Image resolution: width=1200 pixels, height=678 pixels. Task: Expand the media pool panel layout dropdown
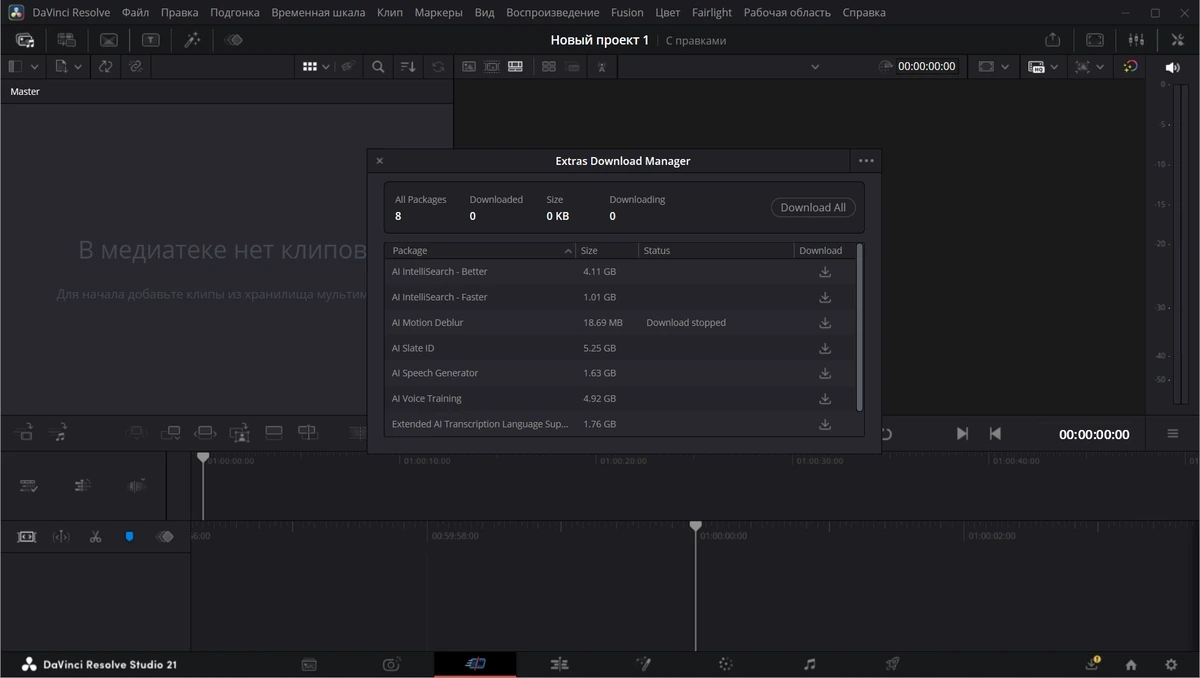click(x=34, y=67)
